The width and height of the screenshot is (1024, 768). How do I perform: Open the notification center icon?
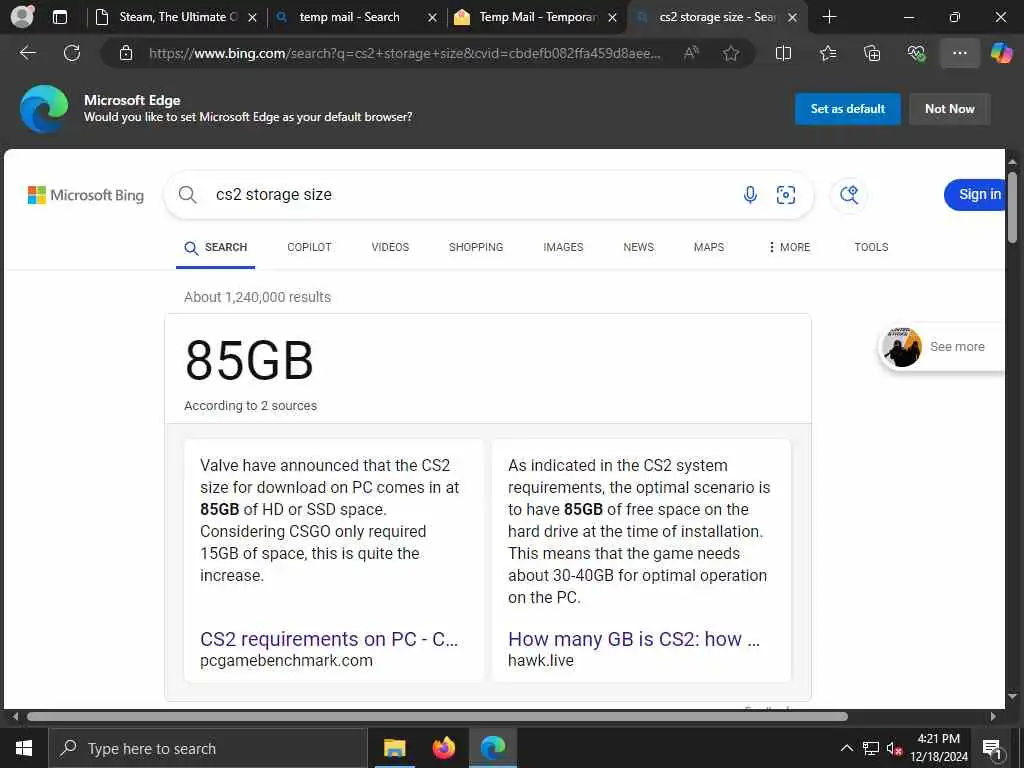pyautogui.click(x=992, y=748)
